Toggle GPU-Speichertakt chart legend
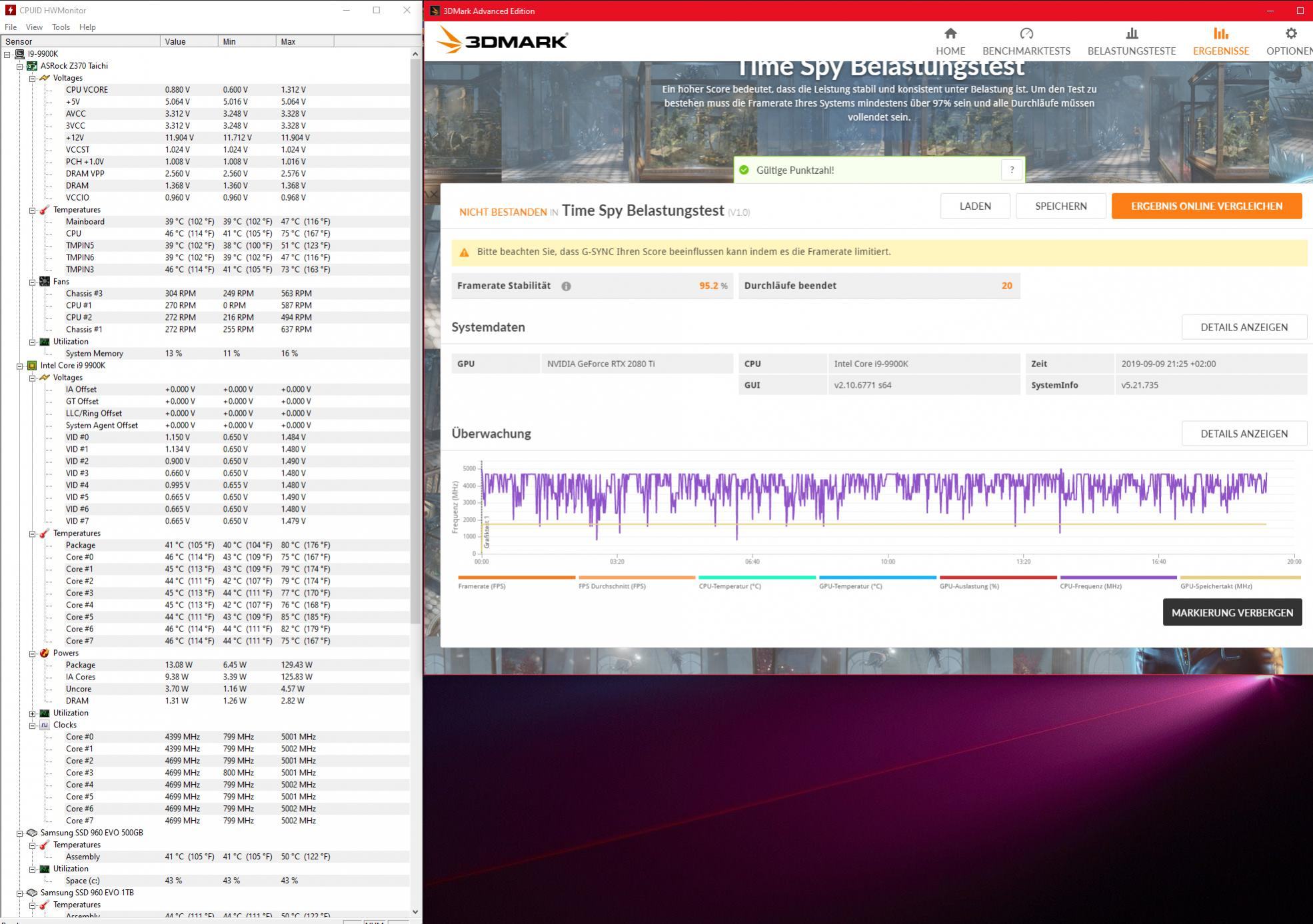The image size is (1313, 924). click(1240, 582)
